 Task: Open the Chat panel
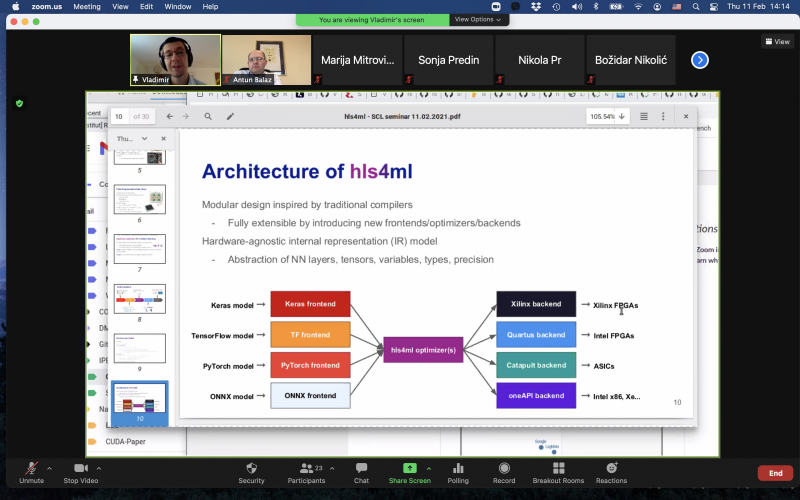[x=361, y=472]
